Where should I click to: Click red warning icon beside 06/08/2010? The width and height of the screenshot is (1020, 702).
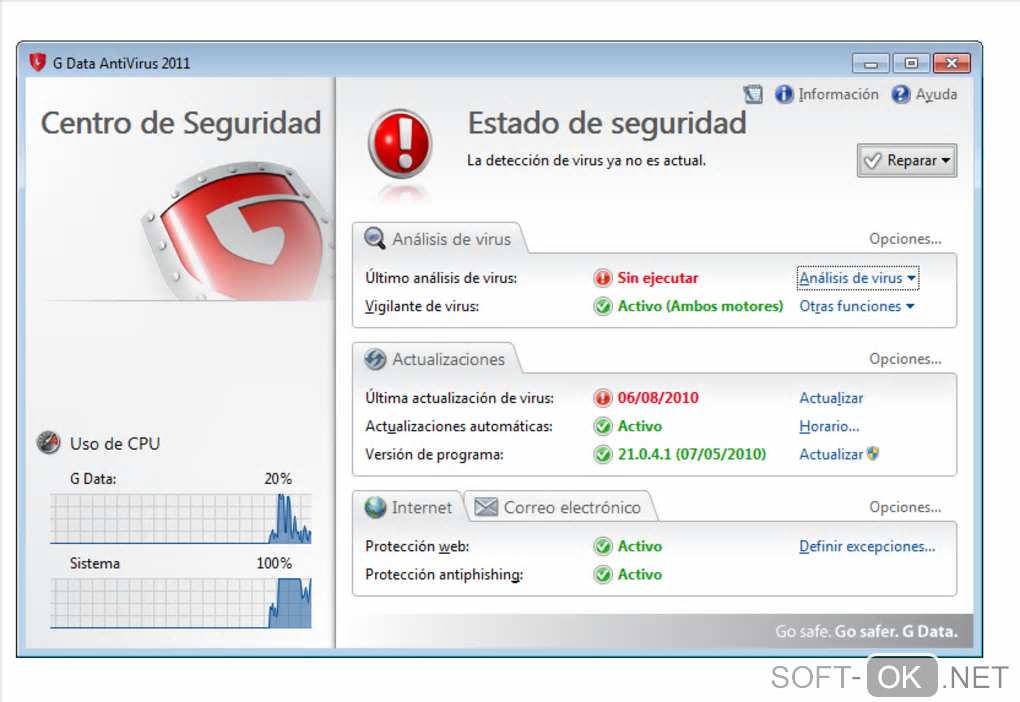click(603, 398)
